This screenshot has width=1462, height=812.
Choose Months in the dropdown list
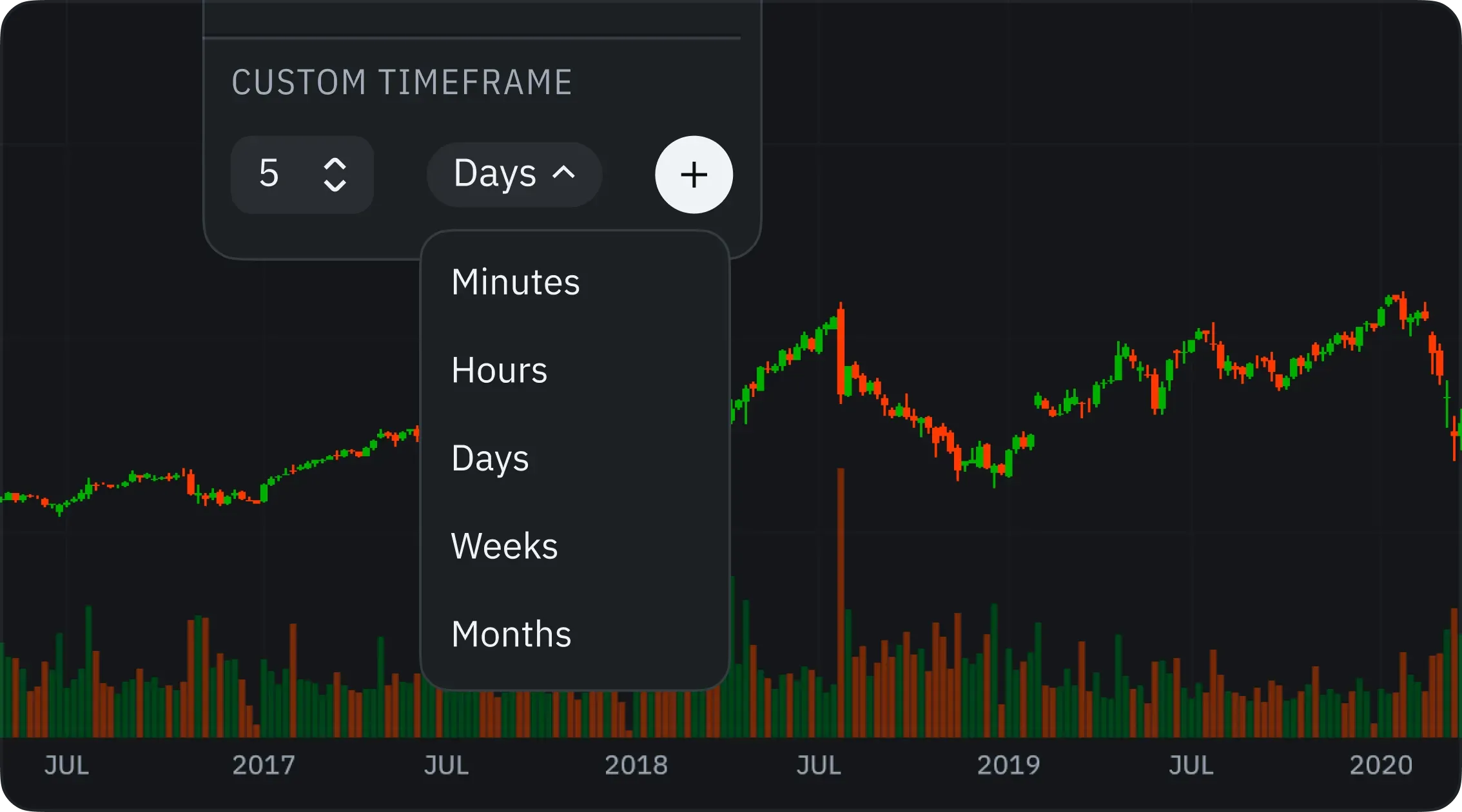coord(511,634)
